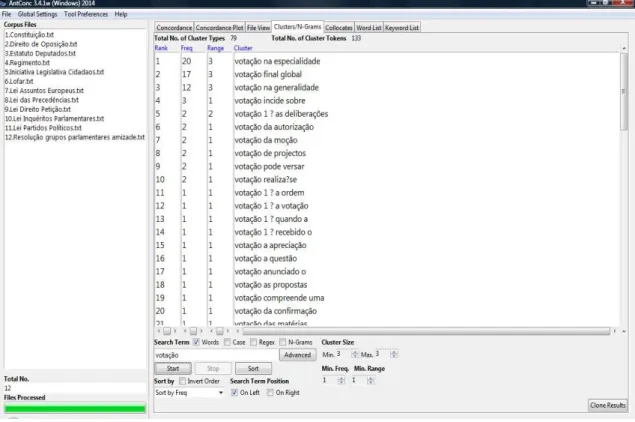This screenshot has width=635, height=422.
Task: Tick the On Right position checkbox
Action: point(270,392)
